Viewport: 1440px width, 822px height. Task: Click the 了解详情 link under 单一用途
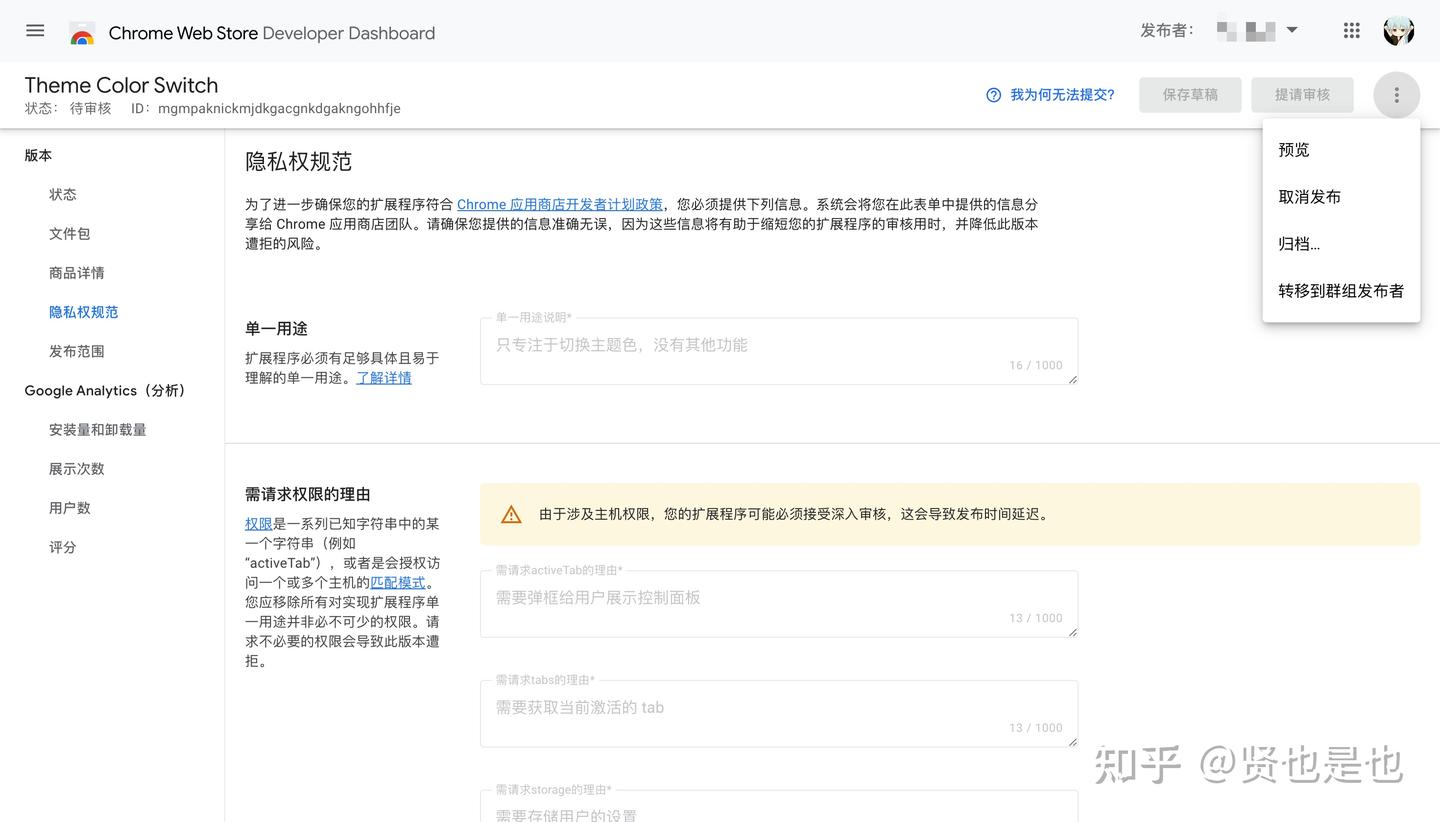tap(384, 377)
